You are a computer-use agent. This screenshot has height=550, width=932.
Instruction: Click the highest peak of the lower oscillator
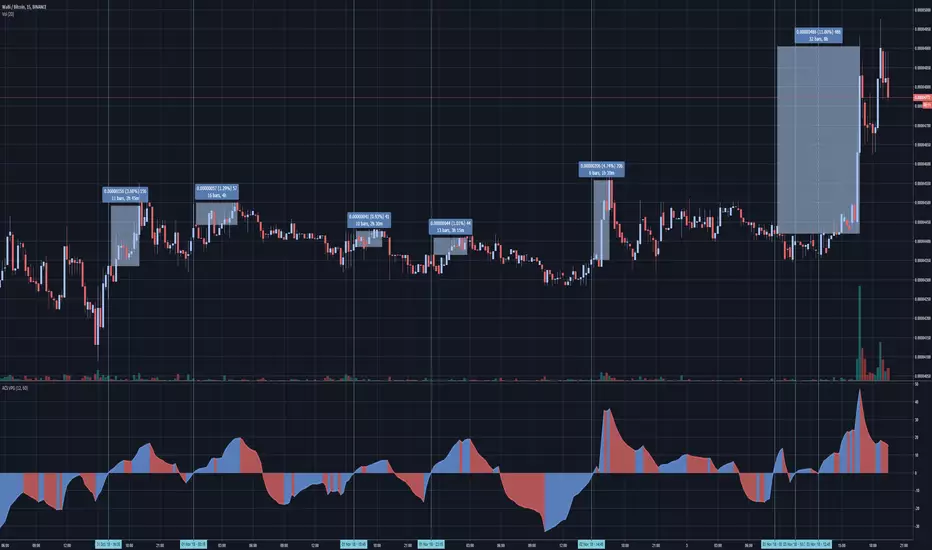pyautogui.click(x=859, y=391)
